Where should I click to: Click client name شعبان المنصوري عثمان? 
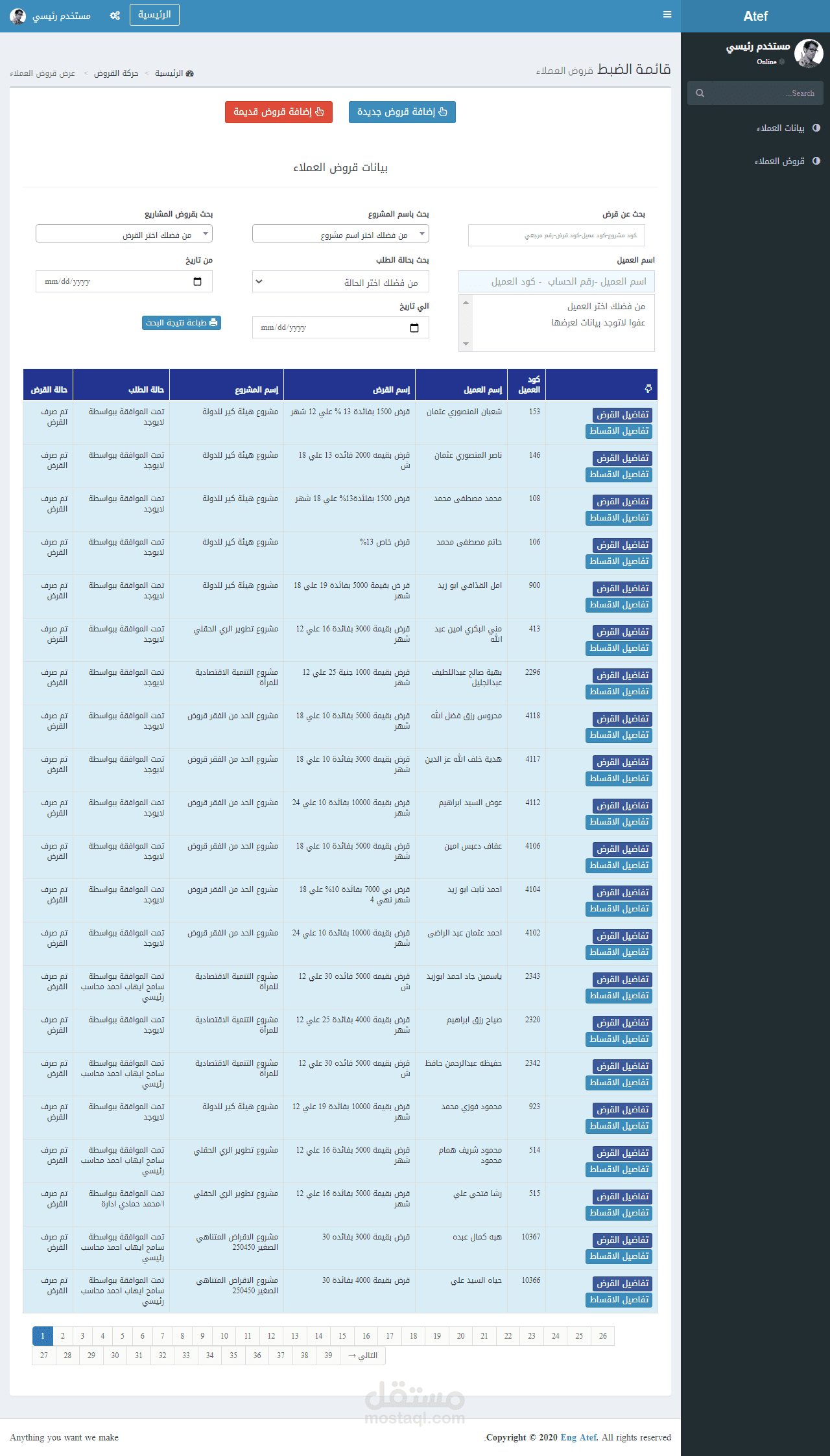pos(464,412)
